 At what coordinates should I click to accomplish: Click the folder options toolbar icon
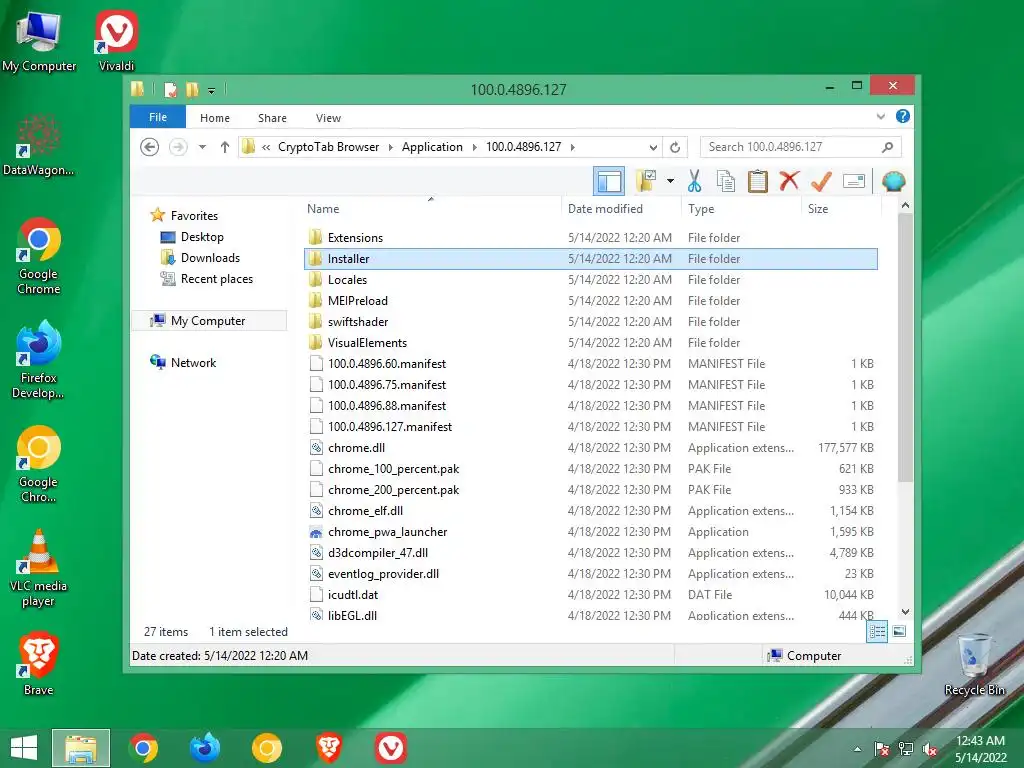tap(646, 181)
